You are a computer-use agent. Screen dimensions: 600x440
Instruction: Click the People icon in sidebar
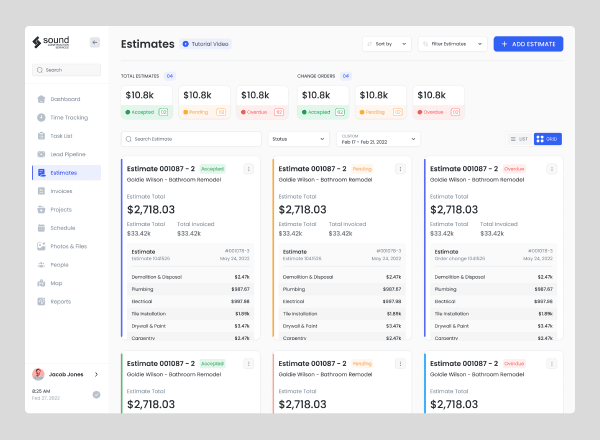coord(41,264)
